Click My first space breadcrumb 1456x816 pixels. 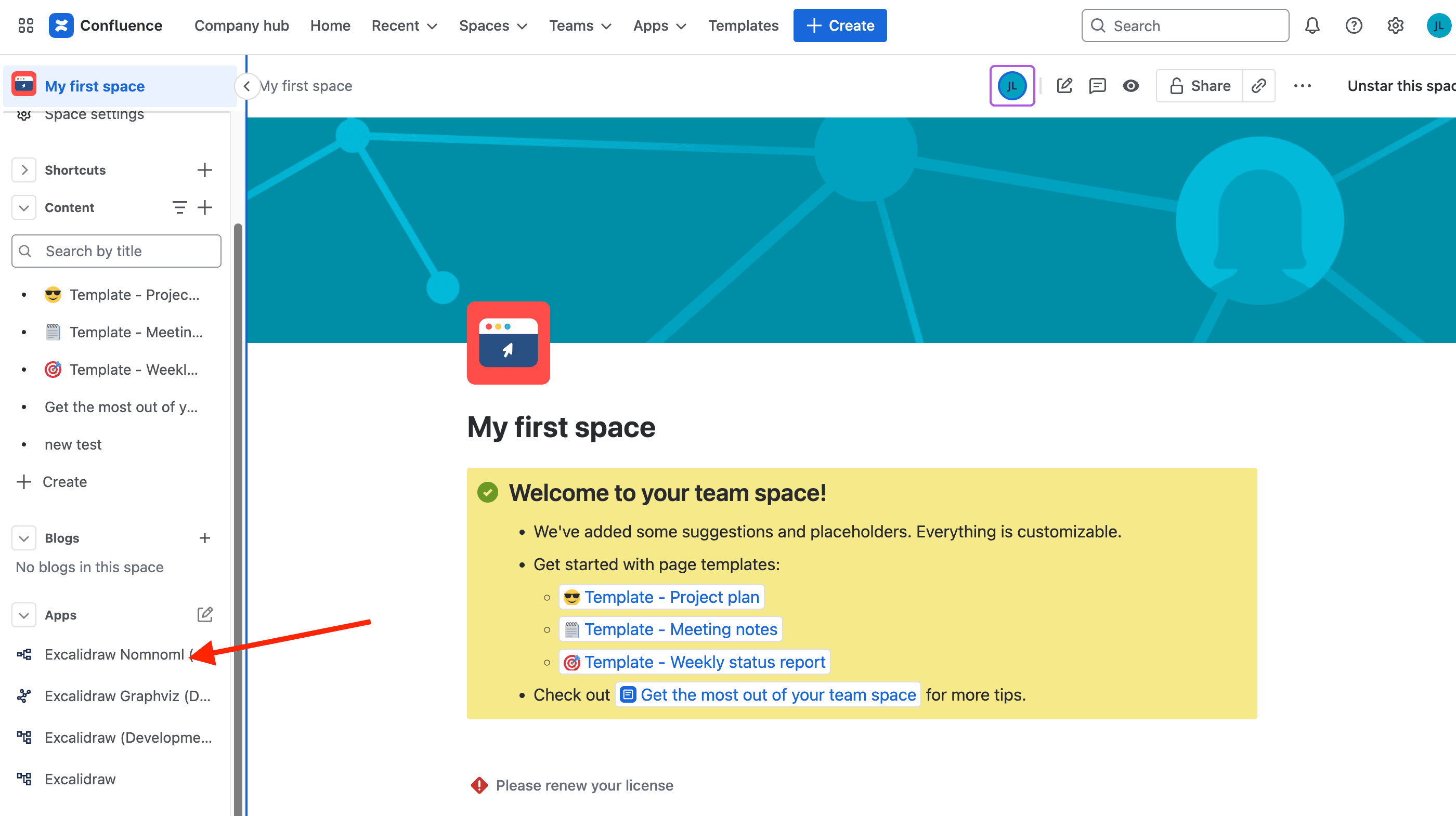[x=306, y=86]
